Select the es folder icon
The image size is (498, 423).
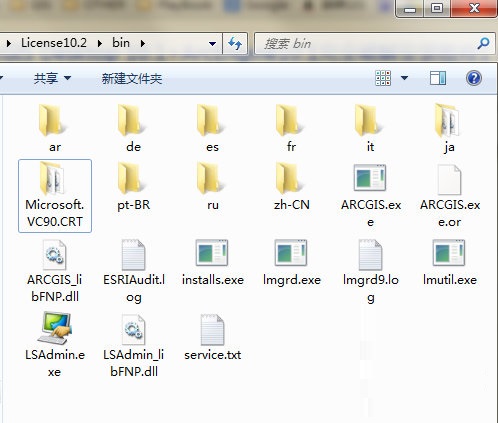210,120
